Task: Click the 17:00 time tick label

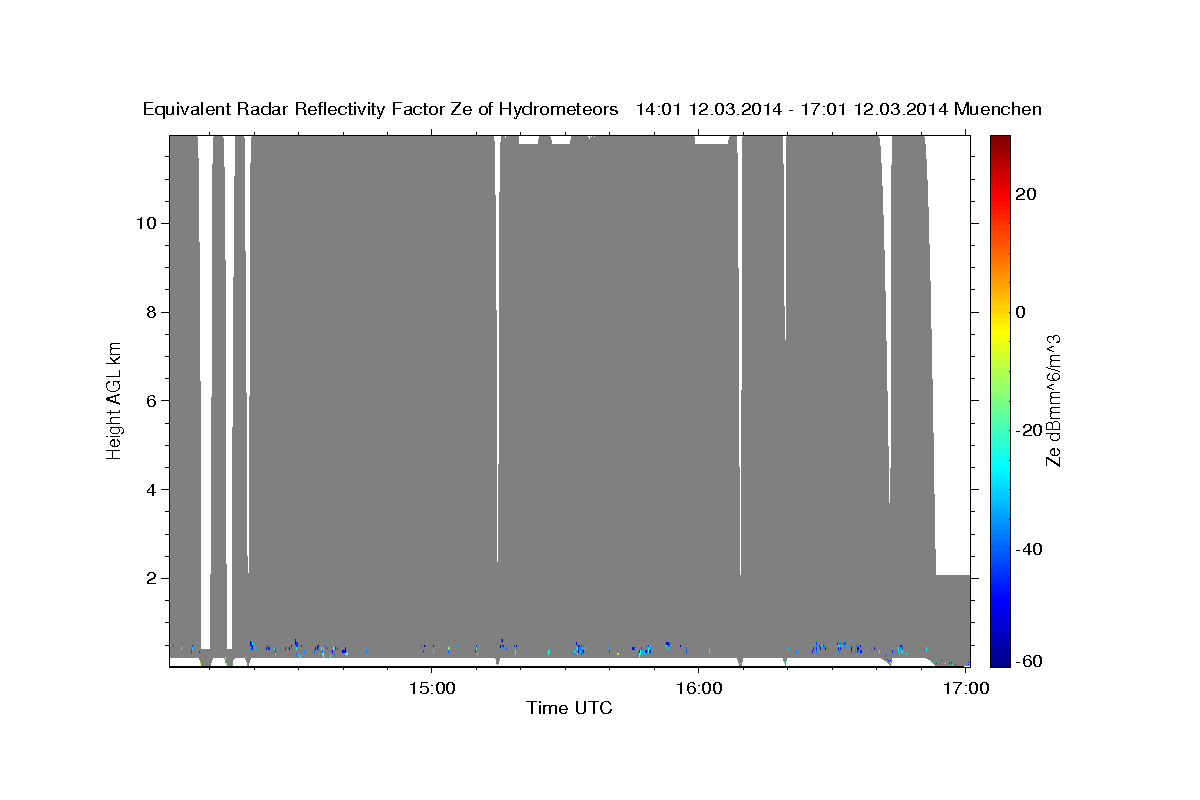Action: 966,688
